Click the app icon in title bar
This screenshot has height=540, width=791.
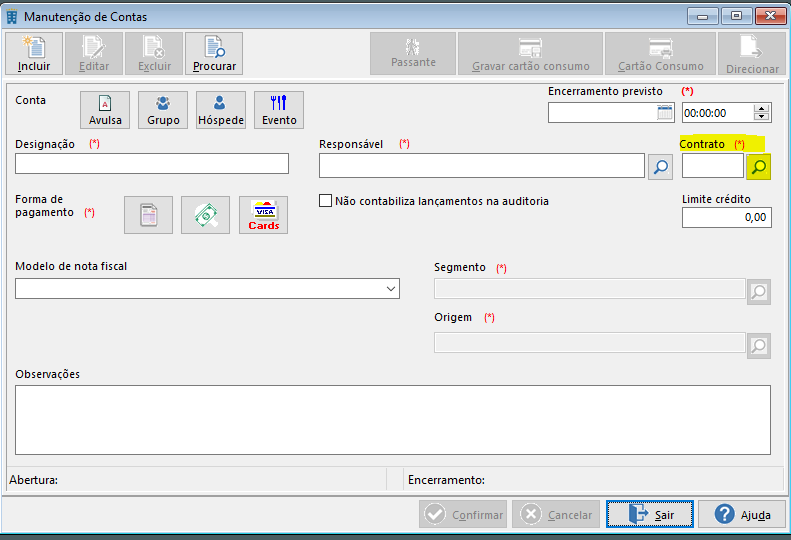click(x=11, y=17)
